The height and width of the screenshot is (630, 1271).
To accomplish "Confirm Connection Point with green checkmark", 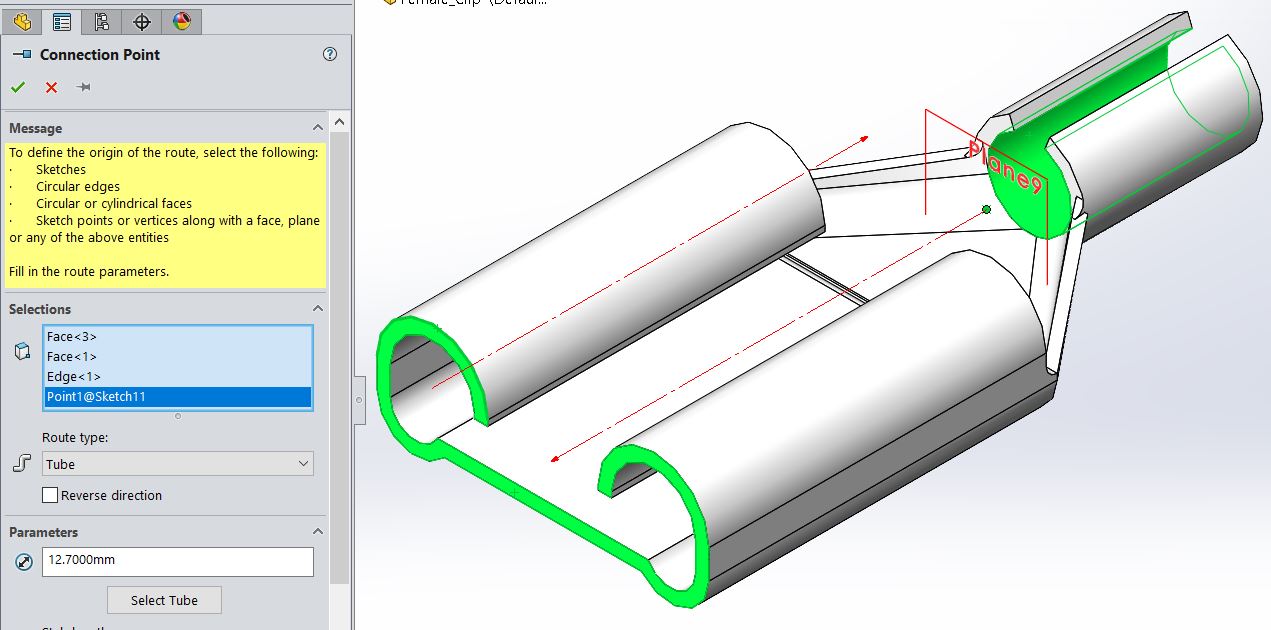I will (x=18, y=88).
